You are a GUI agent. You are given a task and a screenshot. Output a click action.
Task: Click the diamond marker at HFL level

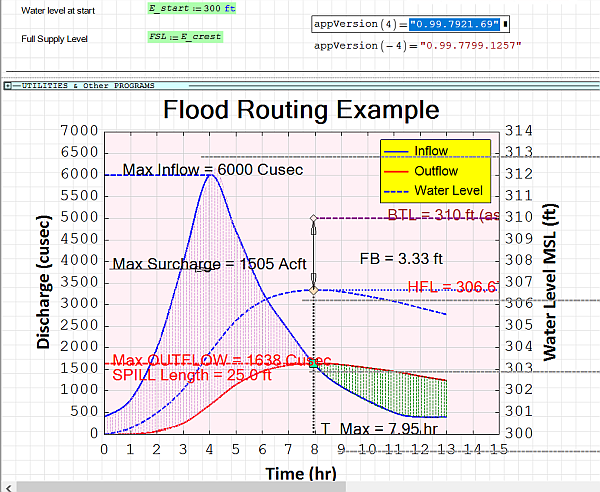[x=314, y=290]
